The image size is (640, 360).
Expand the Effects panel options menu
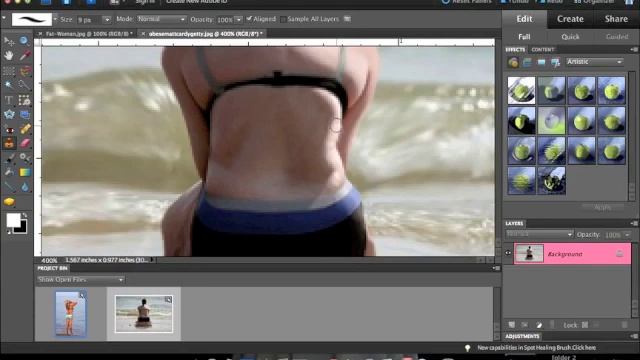(634, 49)
